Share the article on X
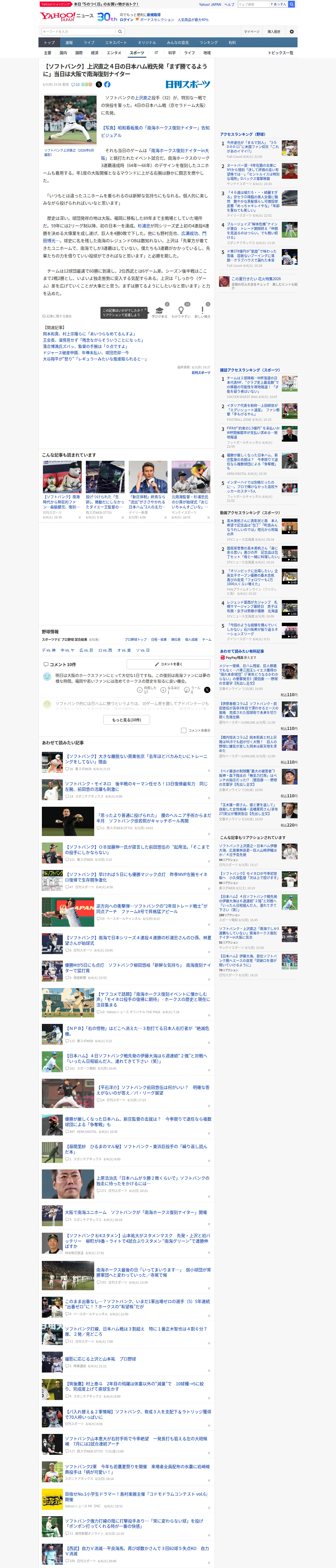Screen dimensions: 336x1568 click(99, 85)
